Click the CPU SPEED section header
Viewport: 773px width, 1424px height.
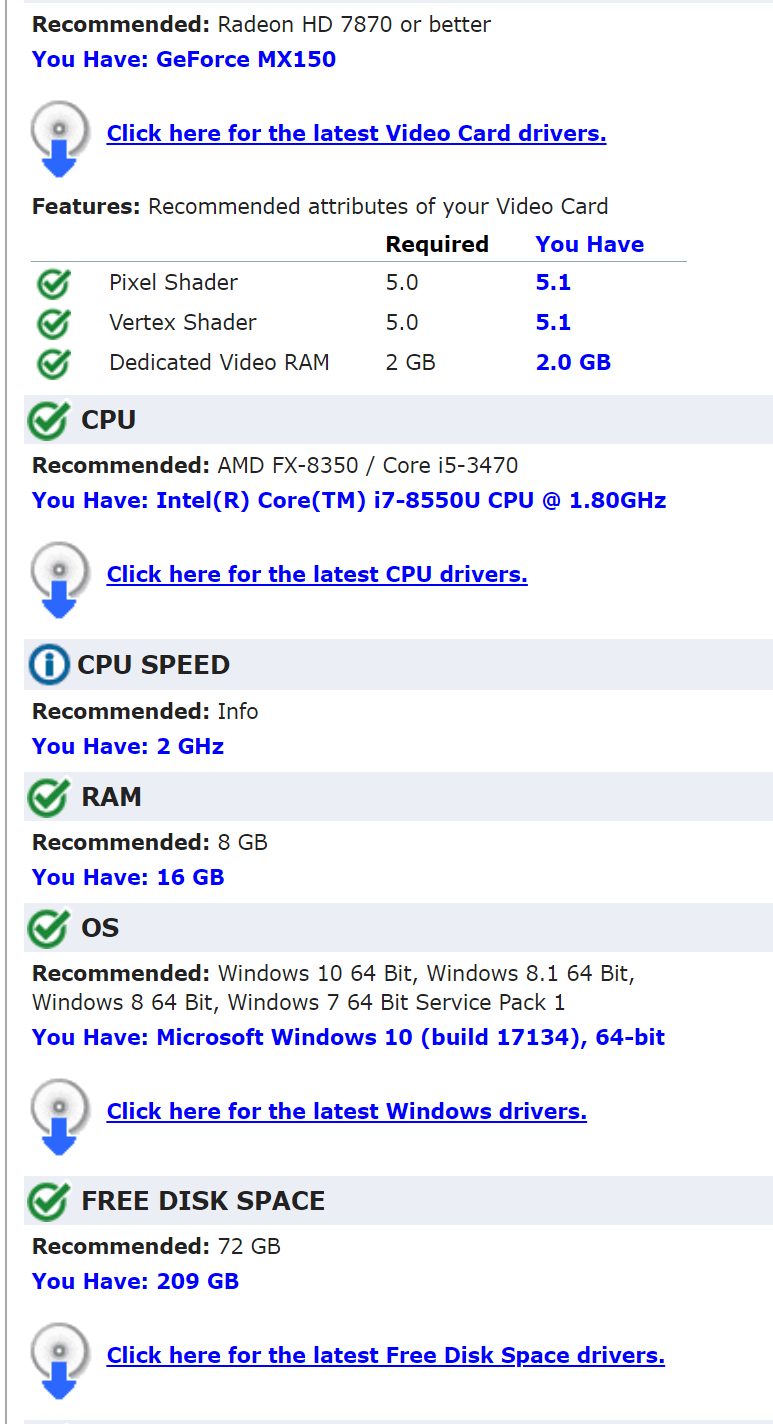[x=154, y=665]
